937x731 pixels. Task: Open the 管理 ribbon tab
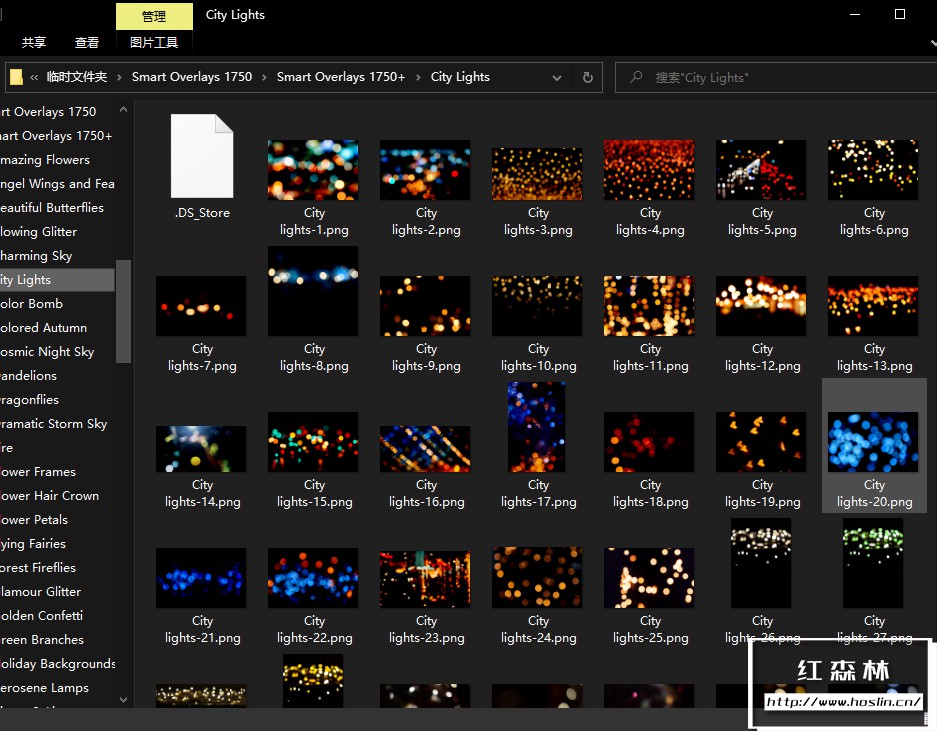coord(154,16)
